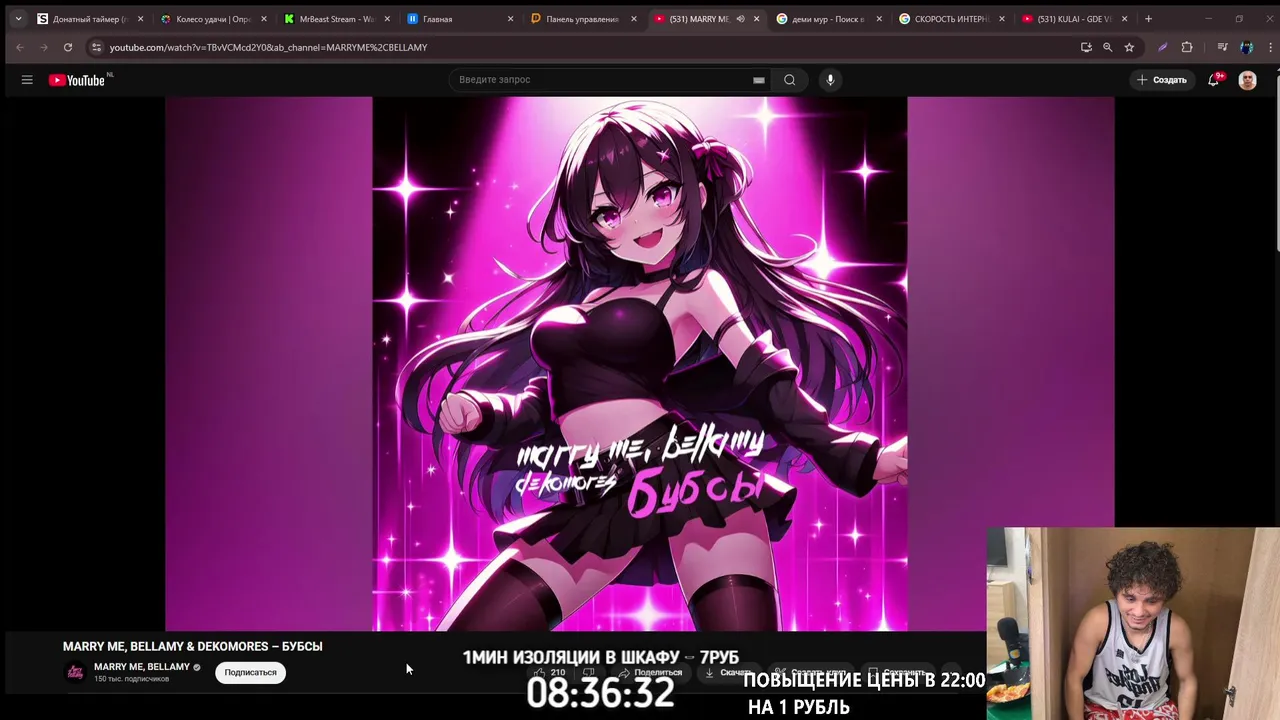
Task: Click the video player anime artwork
Action: 640,364
